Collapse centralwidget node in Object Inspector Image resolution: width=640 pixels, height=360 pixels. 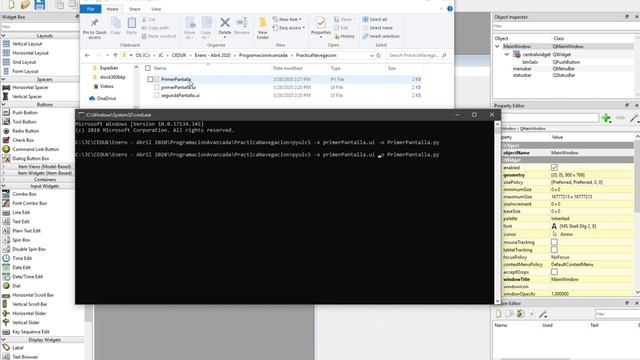pyautogui.click(x=507, y=54)
